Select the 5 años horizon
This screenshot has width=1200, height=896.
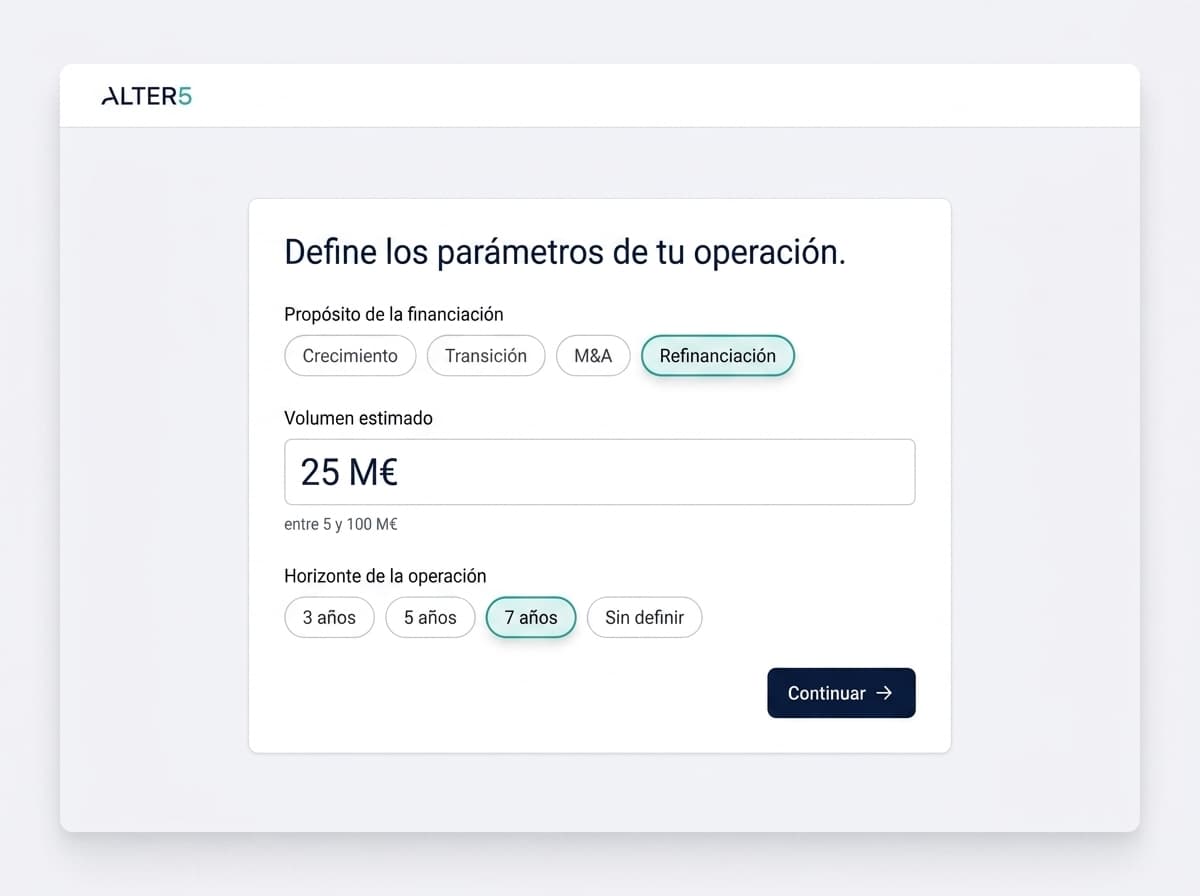(430, 617)
